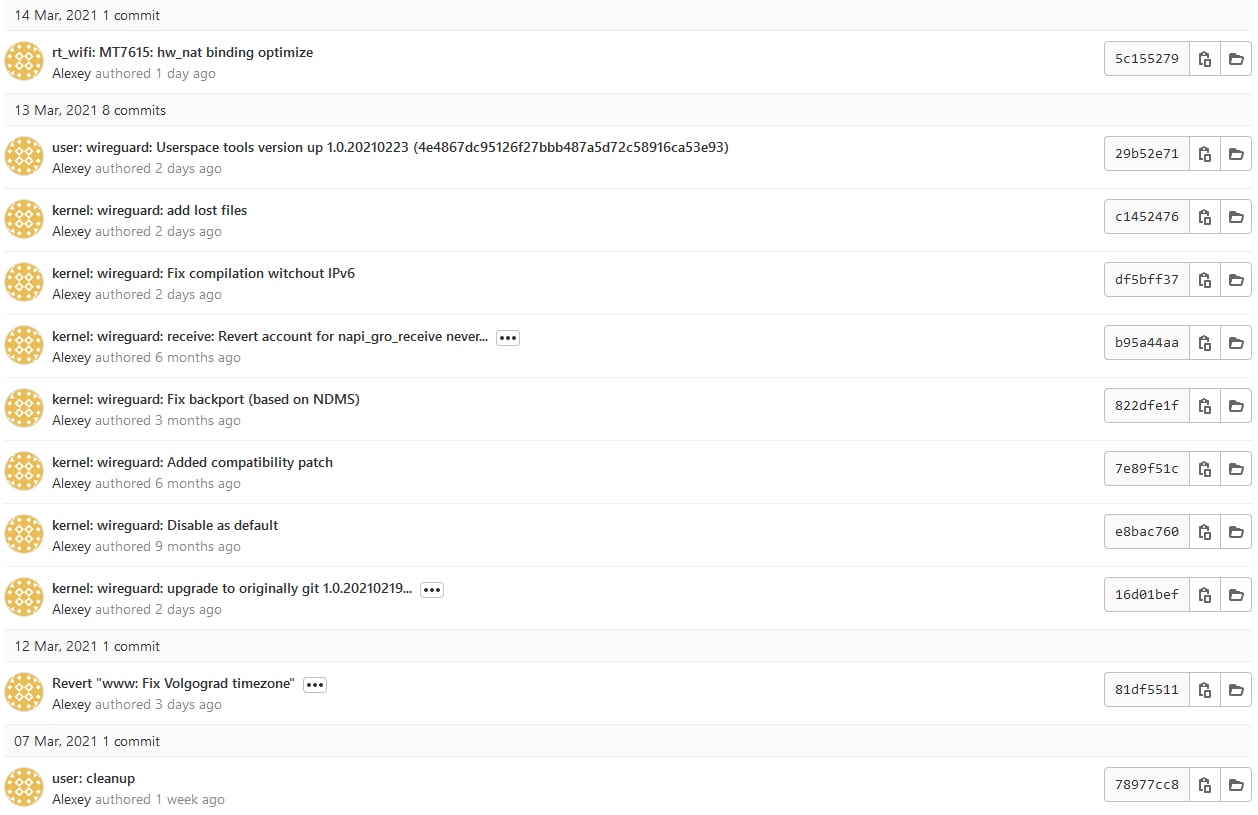The image size is (1258, 815).
Task: Copy commit SHA c1452476
Action: click(x=1205, y=217)
